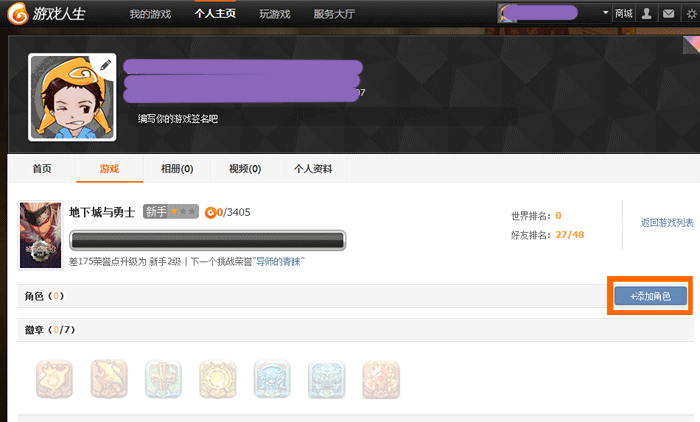Click the honor progress bar
The image size is (700, 422).
pos(207,240)
